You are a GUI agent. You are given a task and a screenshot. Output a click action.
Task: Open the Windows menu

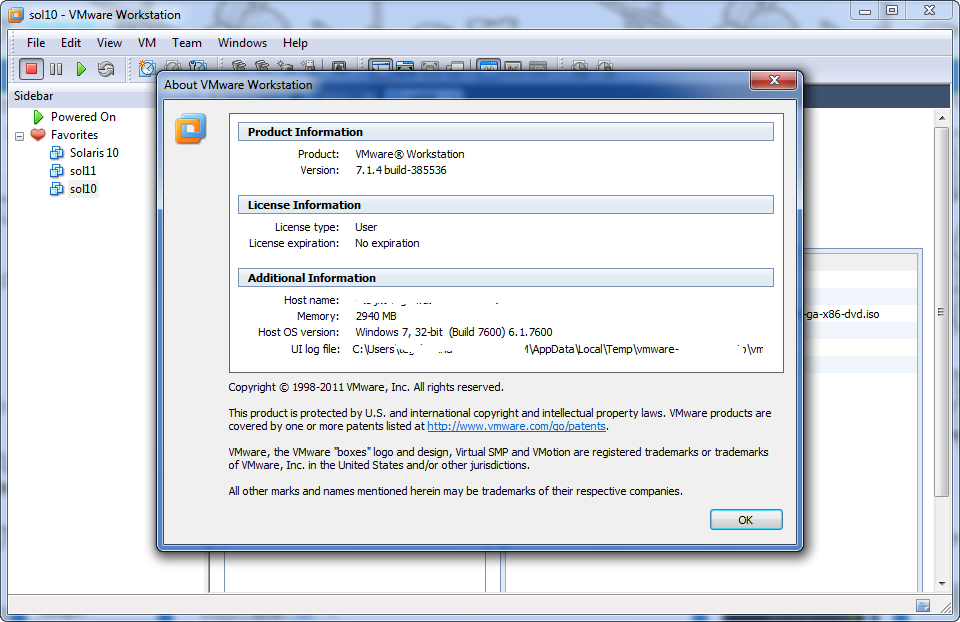[x=242, y=43]
